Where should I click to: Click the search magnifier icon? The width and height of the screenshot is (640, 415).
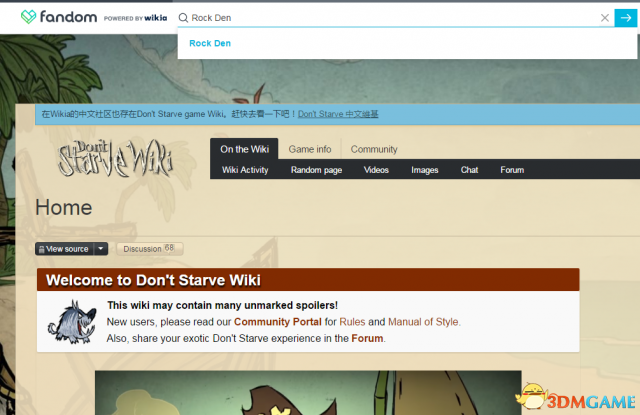pyautogui.click(x=183, y=18)
